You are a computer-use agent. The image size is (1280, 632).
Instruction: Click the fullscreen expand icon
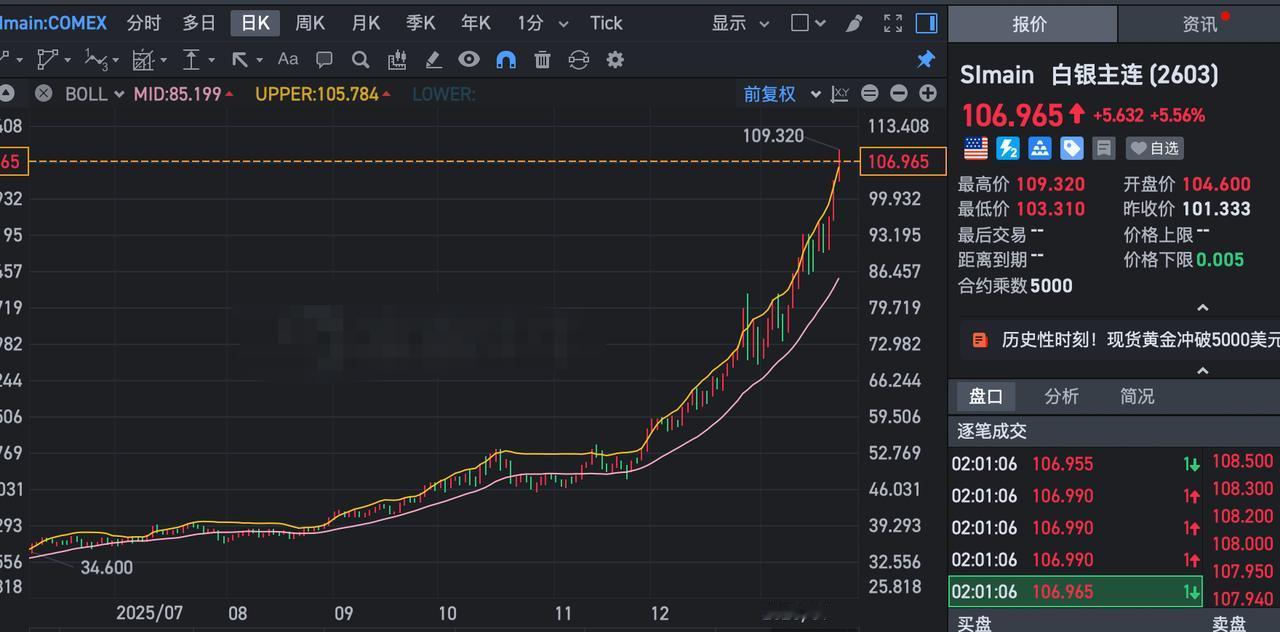(x=892, y=23)
